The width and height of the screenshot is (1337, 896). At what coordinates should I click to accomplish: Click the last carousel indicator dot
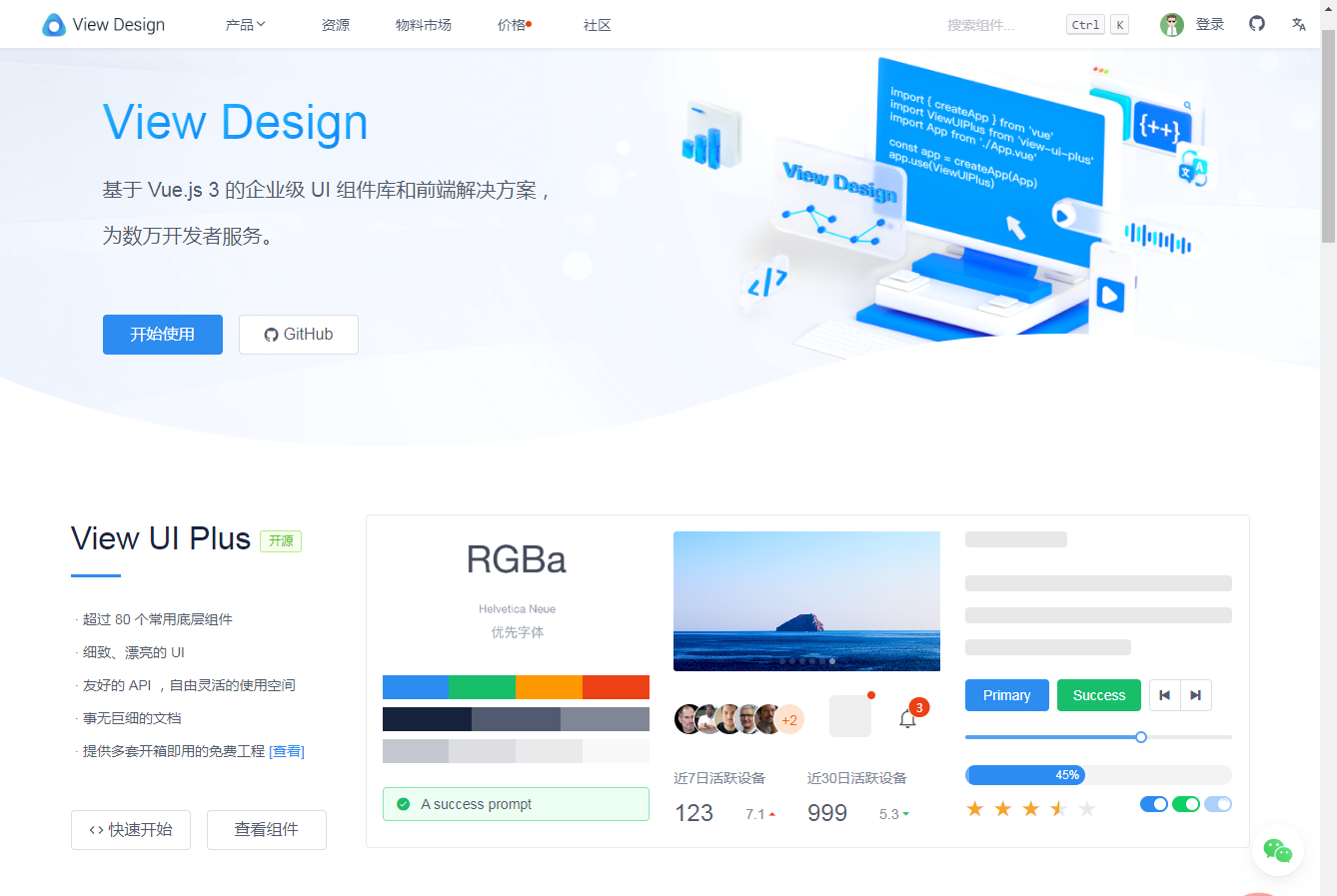pos(832,661)
